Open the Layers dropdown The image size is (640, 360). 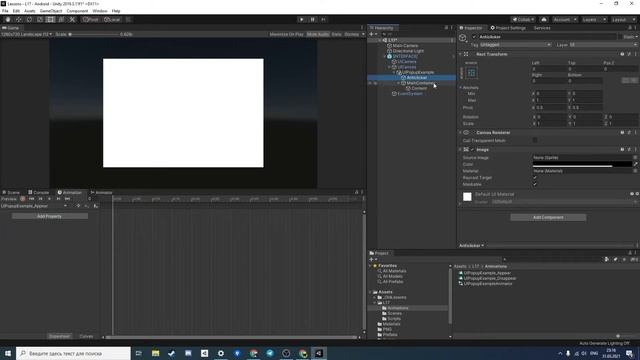click(593, 20)
